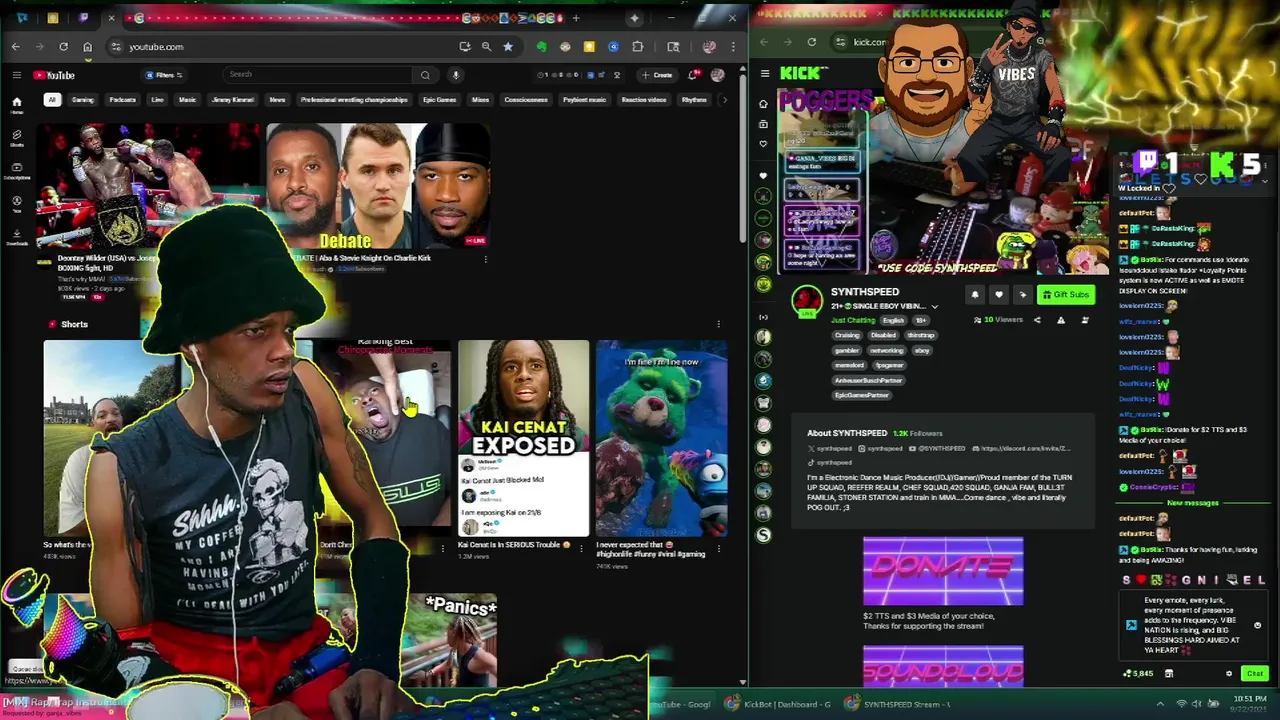Click the 10 Viewers count
This screenshot has height=720, width=1280.
click(998, 320)
